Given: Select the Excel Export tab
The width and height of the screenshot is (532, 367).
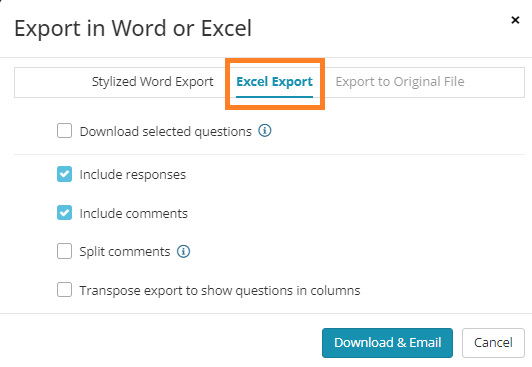Looking at the screenshot, I should point(274,82).
